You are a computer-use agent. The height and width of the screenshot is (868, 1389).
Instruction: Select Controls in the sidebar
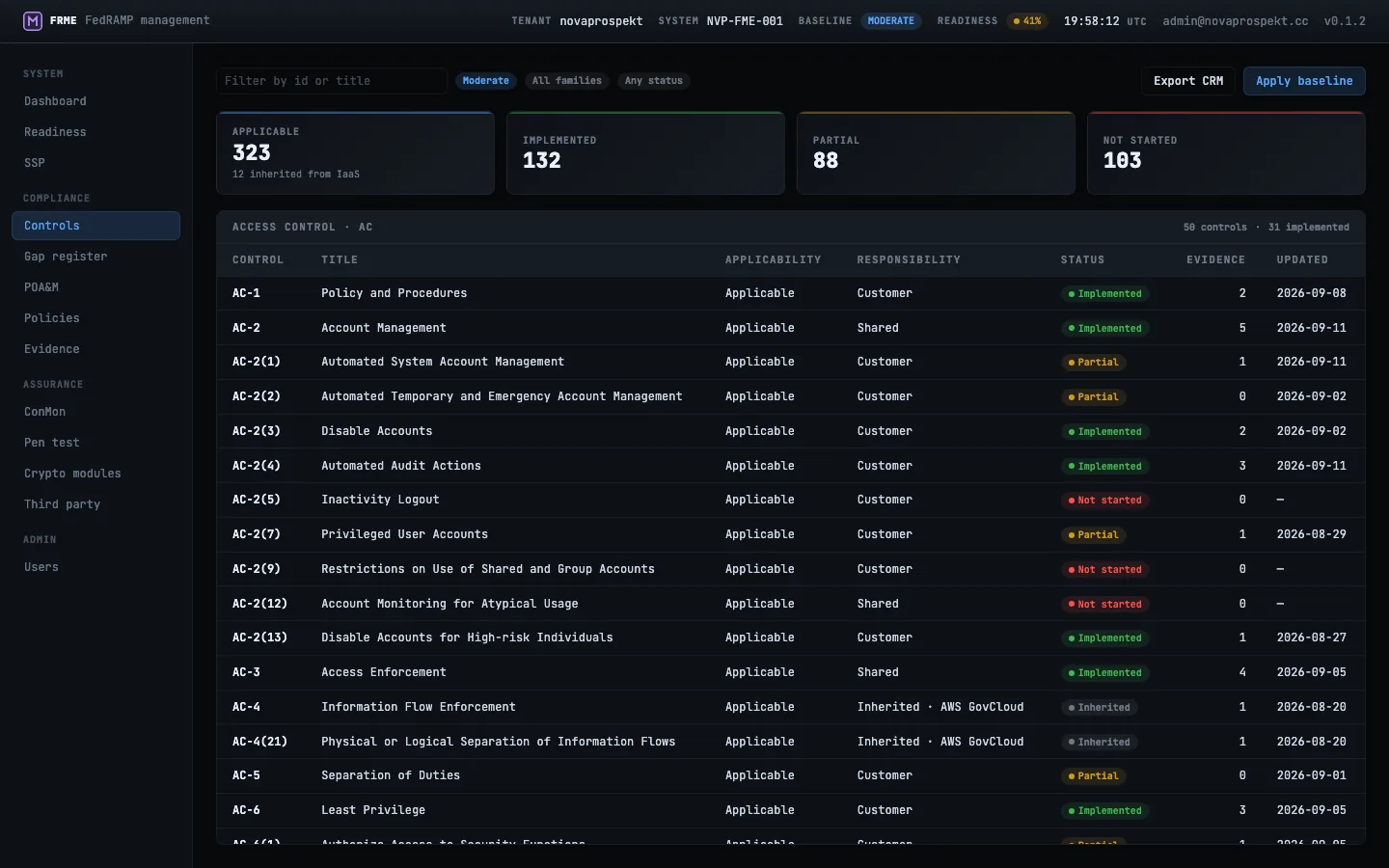[95, 226]
